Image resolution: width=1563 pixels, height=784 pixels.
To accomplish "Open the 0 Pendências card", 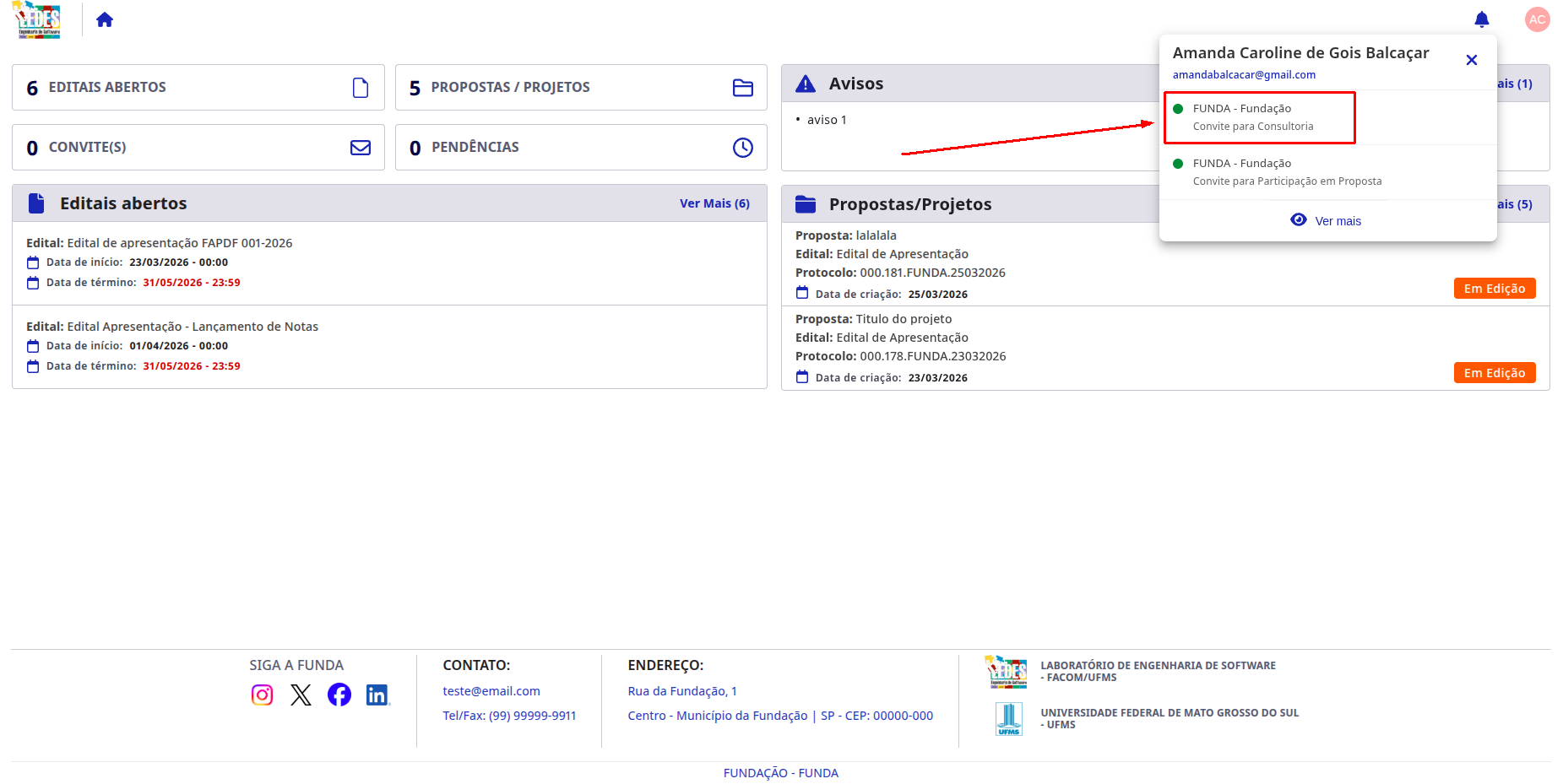I will point(581,147).
